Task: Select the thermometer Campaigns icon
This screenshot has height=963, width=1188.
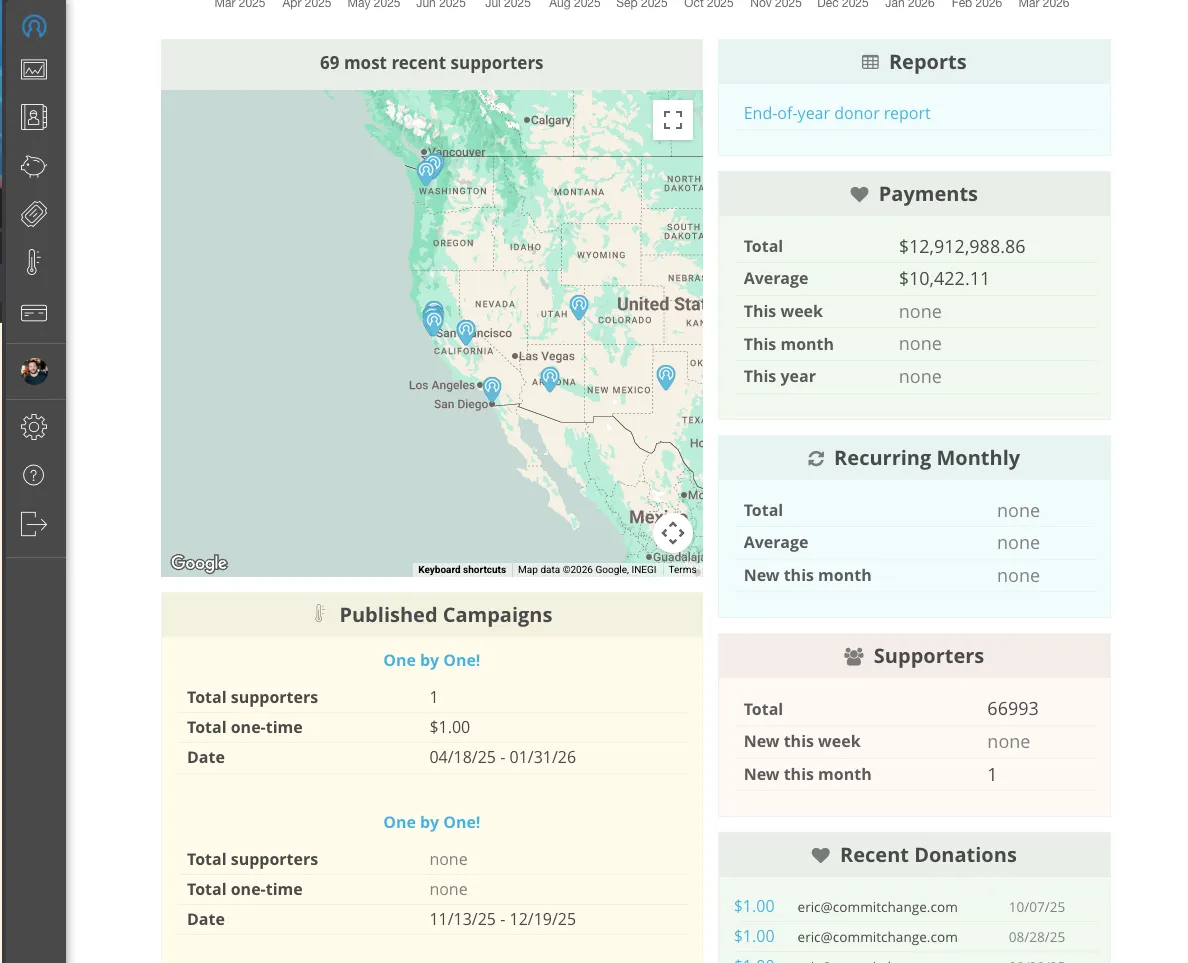Action: (34, 262)
